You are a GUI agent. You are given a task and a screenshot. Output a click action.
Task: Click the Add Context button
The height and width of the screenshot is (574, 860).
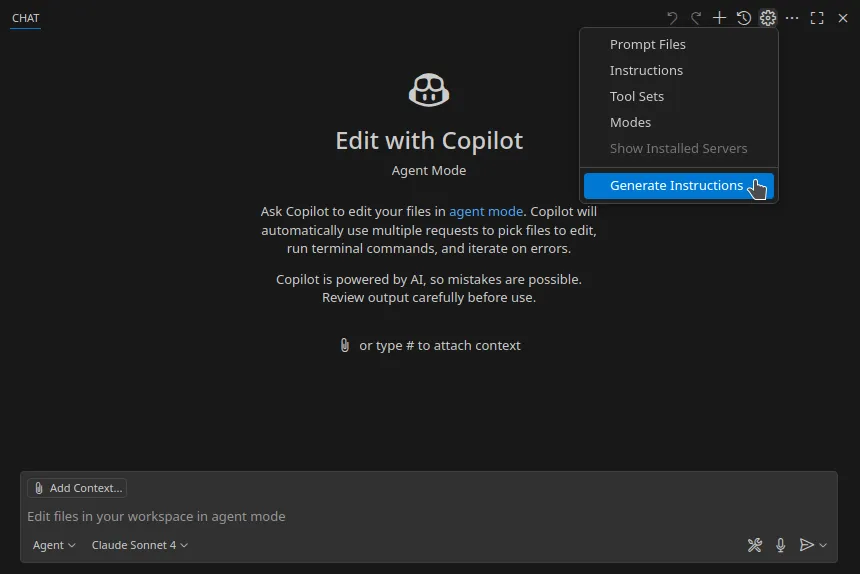77,488
